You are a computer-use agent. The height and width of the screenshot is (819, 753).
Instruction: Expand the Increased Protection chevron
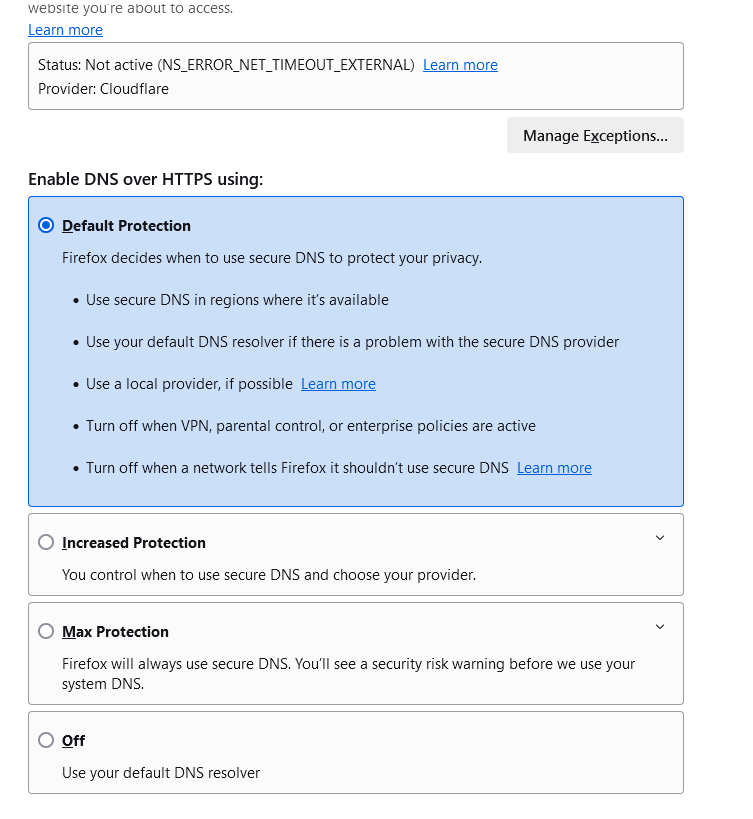pyautogui.click(x=659, y=538)
